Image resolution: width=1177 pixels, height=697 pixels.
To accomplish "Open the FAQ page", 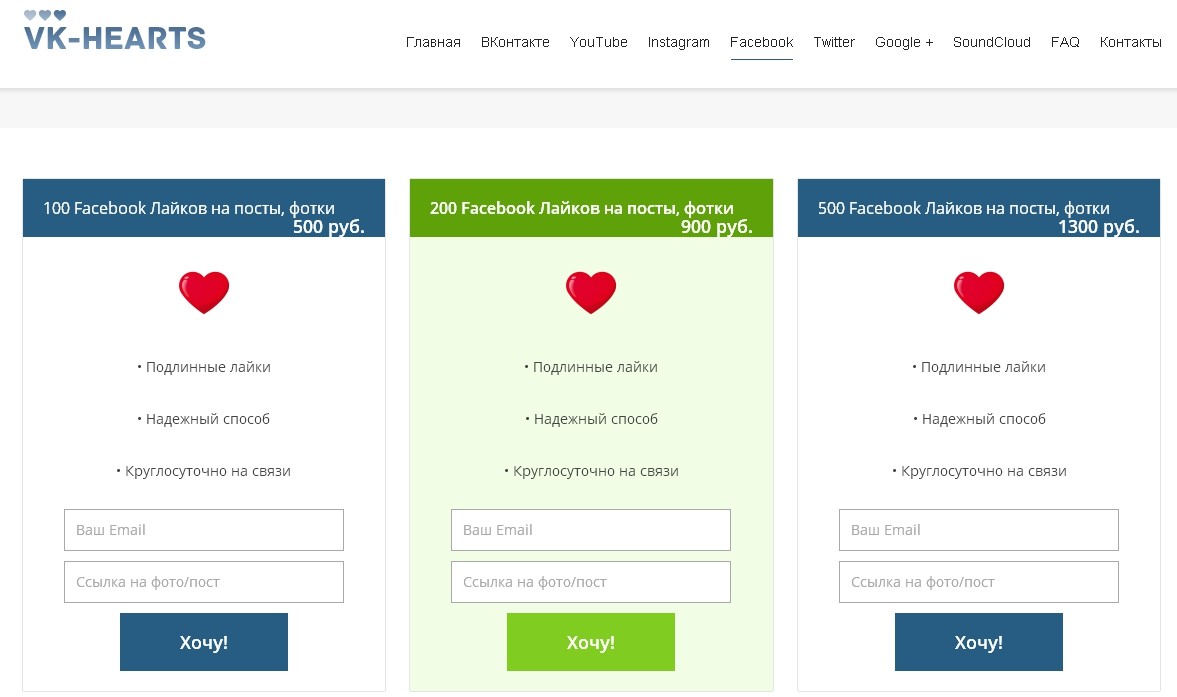I will [1065, 42].
